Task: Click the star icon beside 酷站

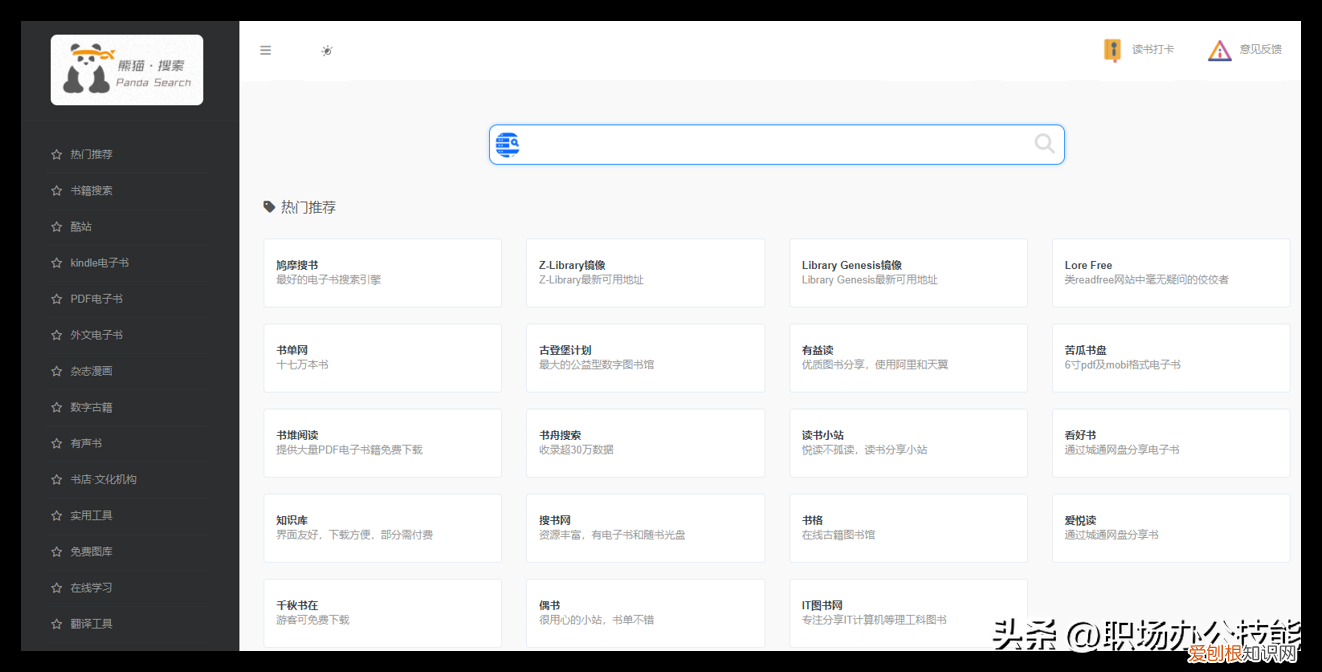Action: coord(56,226)
